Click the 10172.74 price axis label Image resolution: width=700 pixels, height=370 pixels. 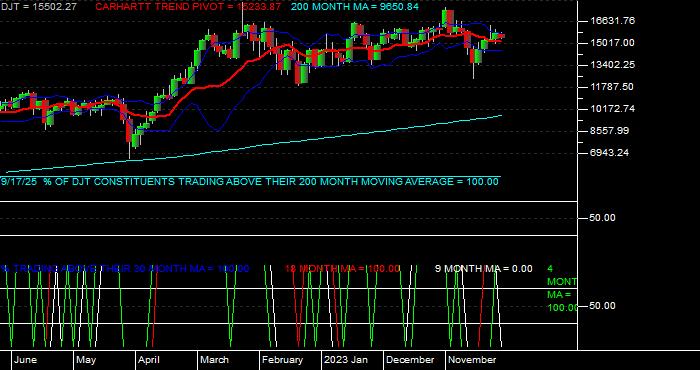(612, 108)
